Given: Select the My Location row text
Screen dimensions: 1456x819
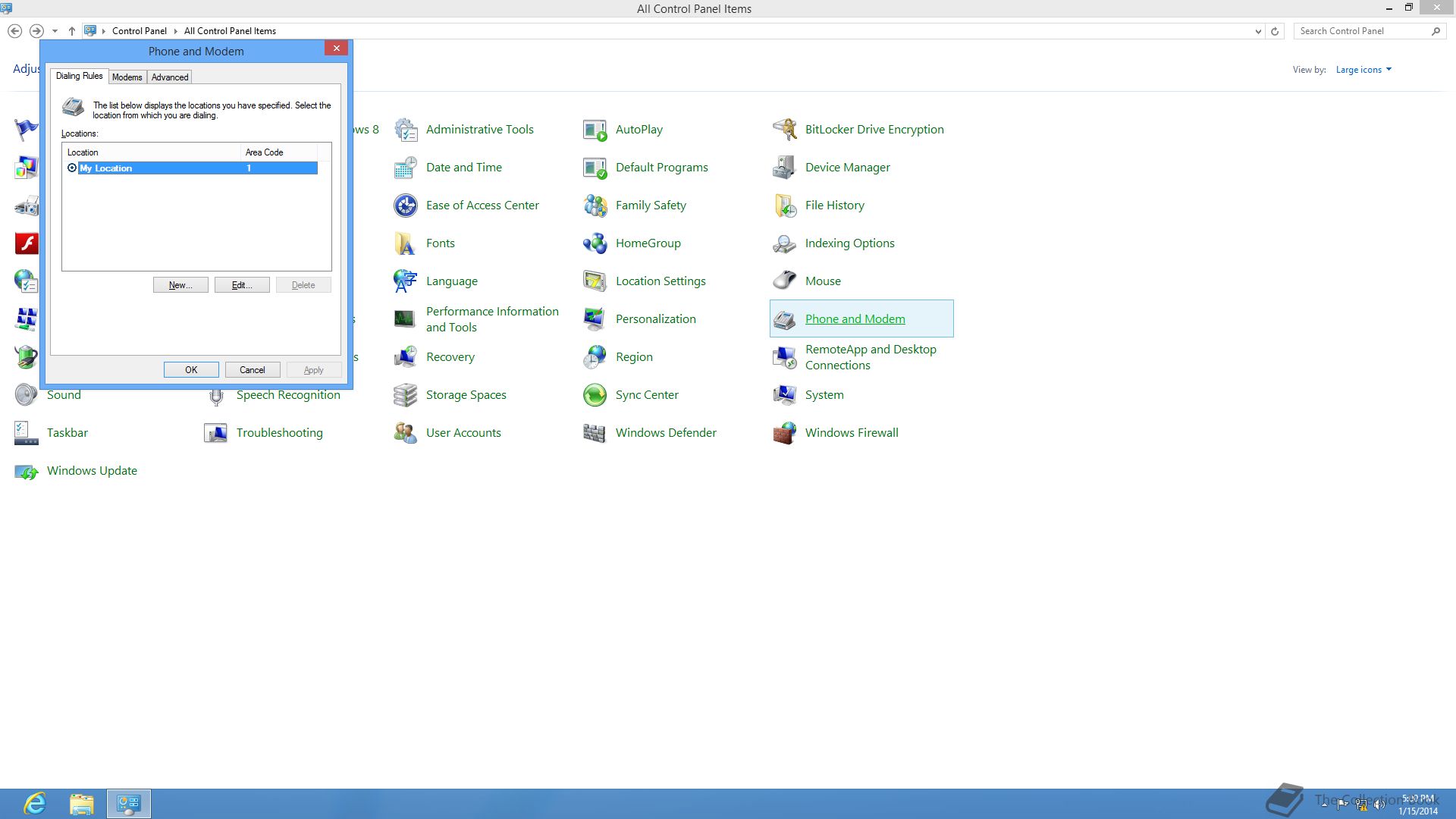Looking at the screenshot, I should click(x=106, y=168).
